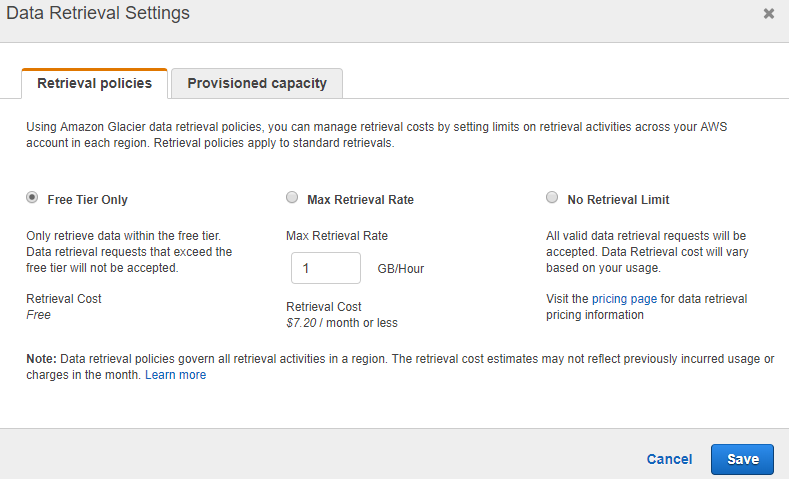This screenshot has width=789, height=479.
Task: Open the Provisioned capacity tab
Action: point(257,84)
